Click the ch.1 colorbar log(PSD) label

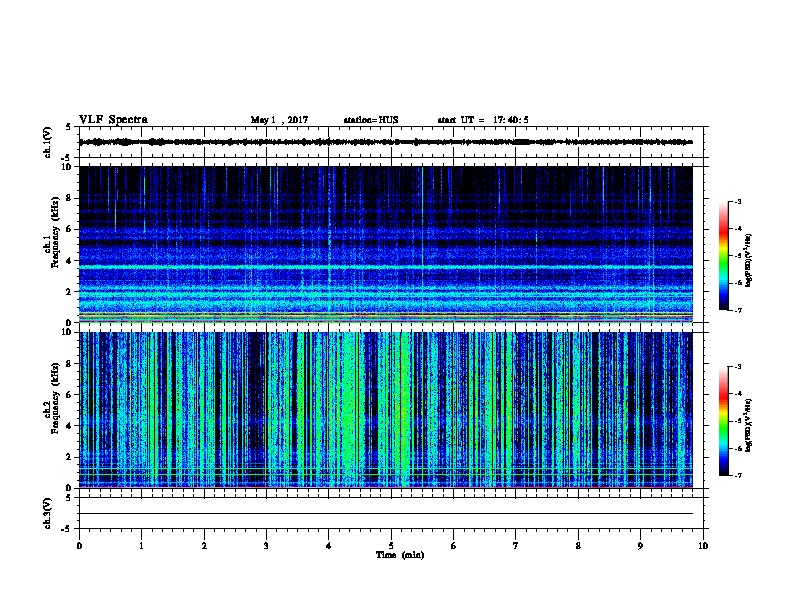749,260
